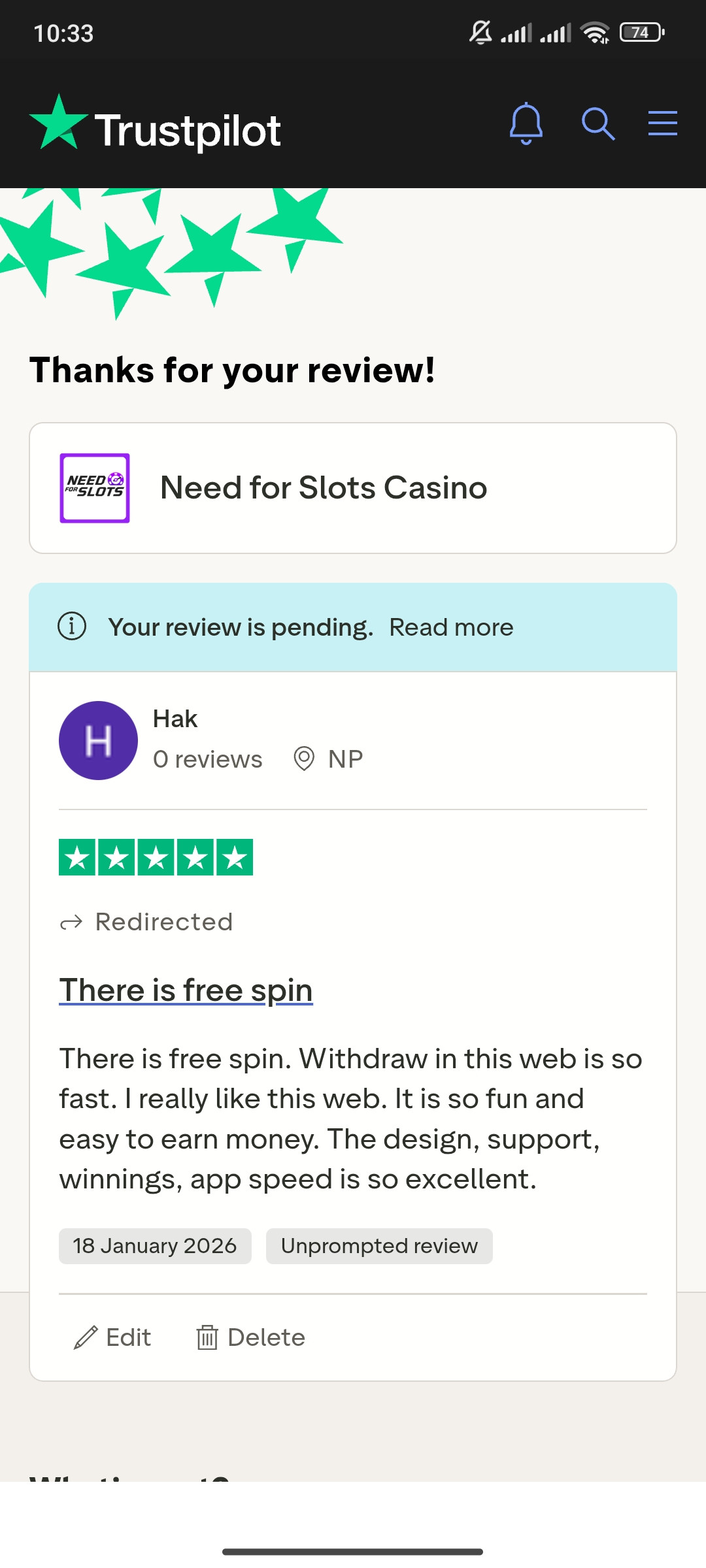Viewport: 706px width, 1568px height.
Task: Open the hamburger menu
Action: pos(662,123)
